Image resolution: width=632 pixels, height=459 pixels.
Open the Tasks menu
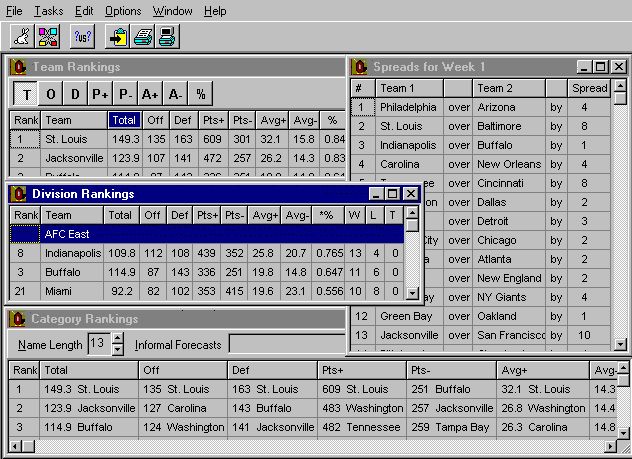coord(48,11)
